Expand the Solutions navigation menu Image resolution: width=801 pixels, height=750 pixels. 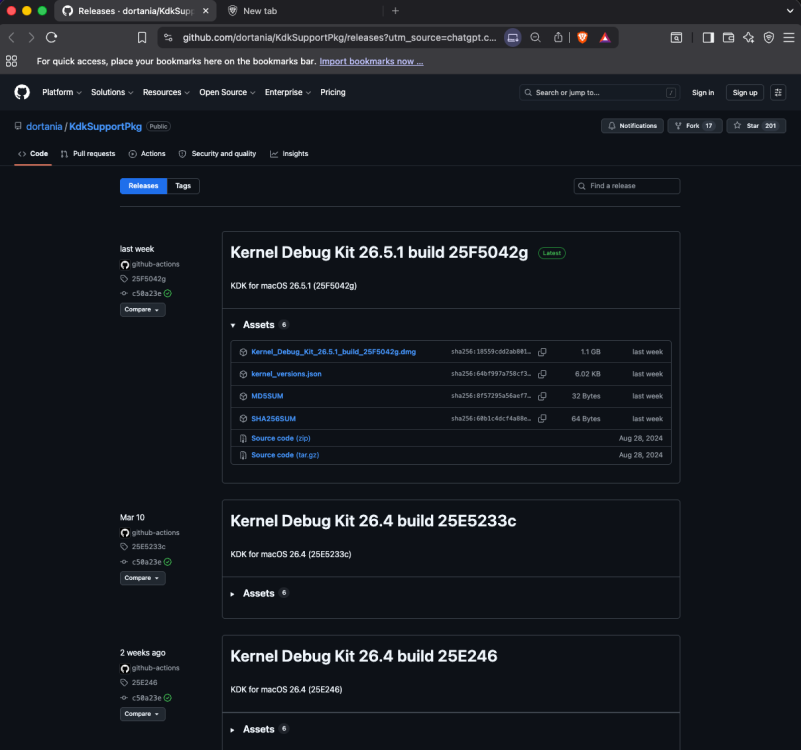click(x=112, y=92)
